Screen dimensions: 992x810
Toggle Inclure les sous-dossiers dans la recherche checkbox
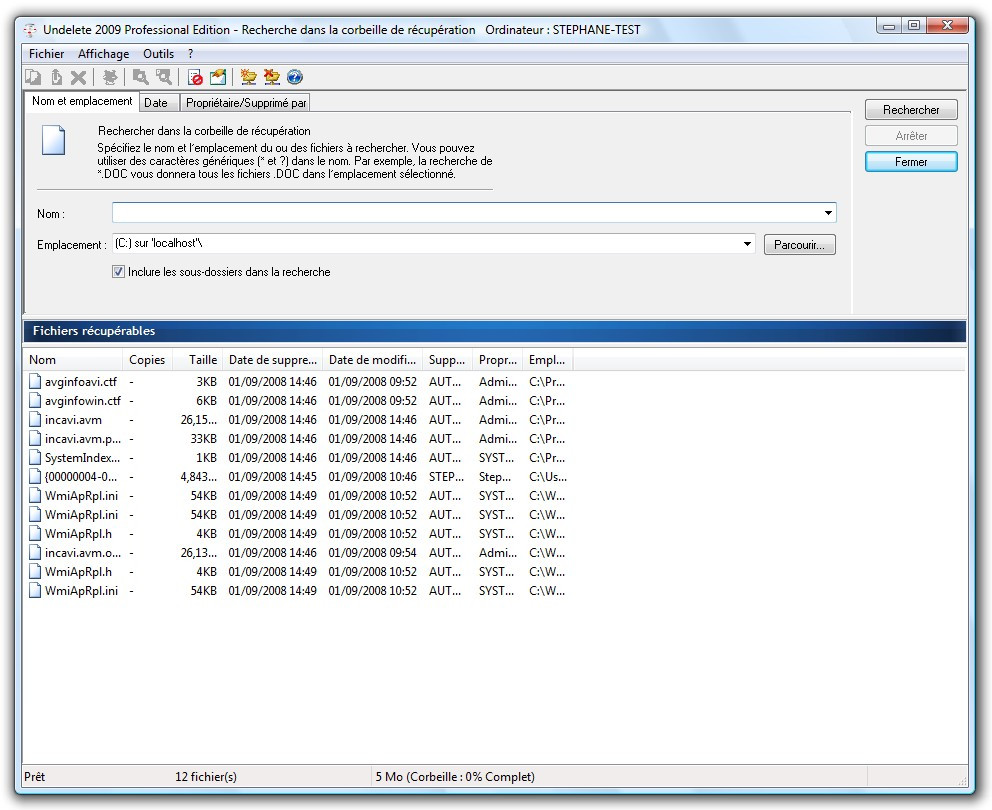tap(119, 272)
